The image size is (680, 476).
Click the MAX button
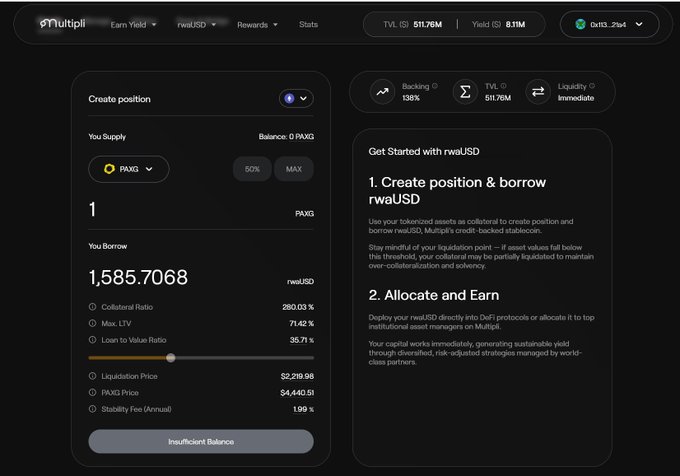(294, 169)
